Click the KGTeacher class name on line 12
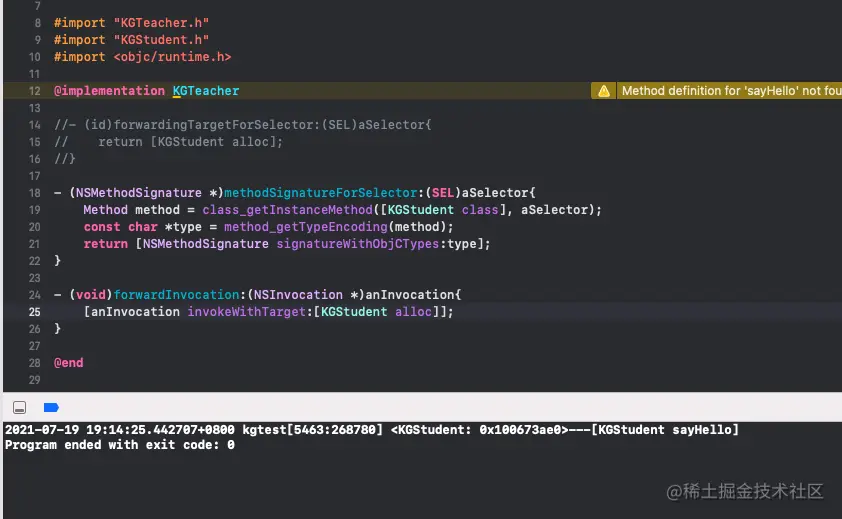 coord(206,91)
